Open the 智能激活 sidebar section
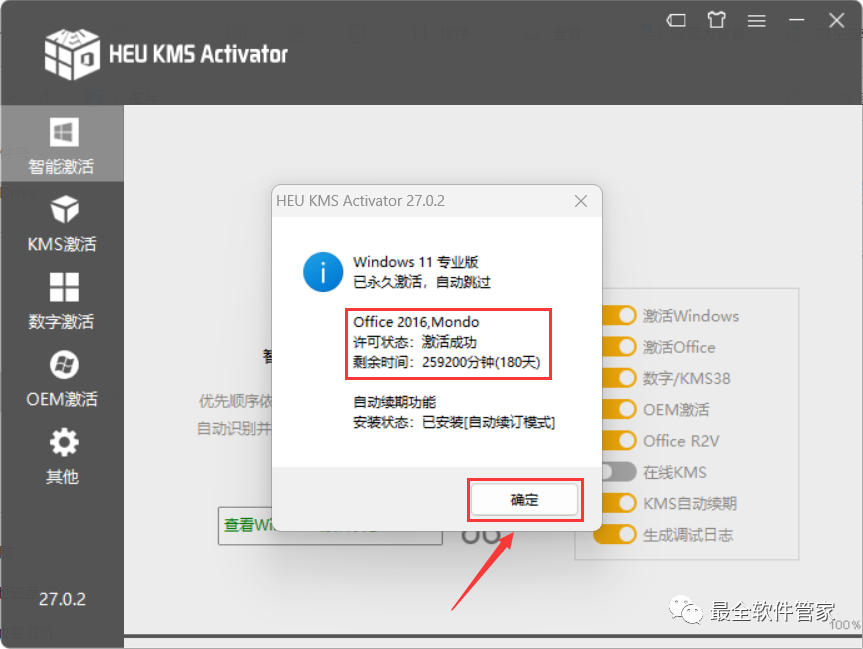Screen dimensions: 863x649 [62, 144]
